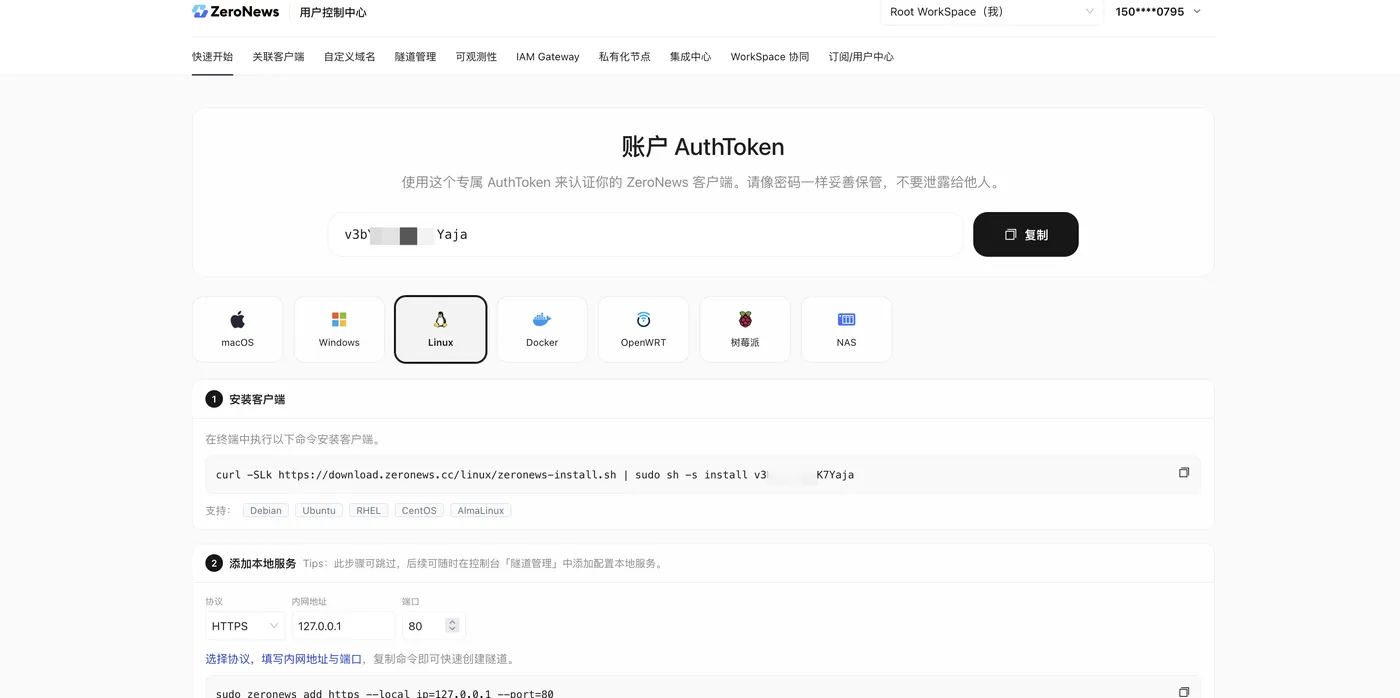The image size is (1400, 698).
Task: Click the AlmaLinux support tag
Action: coord(481,510)
